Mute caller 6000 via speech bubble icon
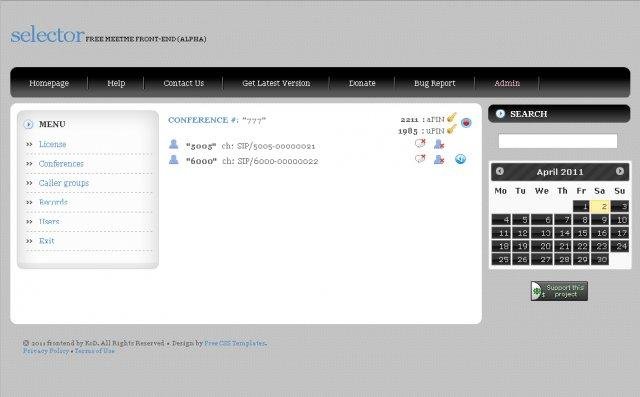640x397 pixels. coord(420,159)
